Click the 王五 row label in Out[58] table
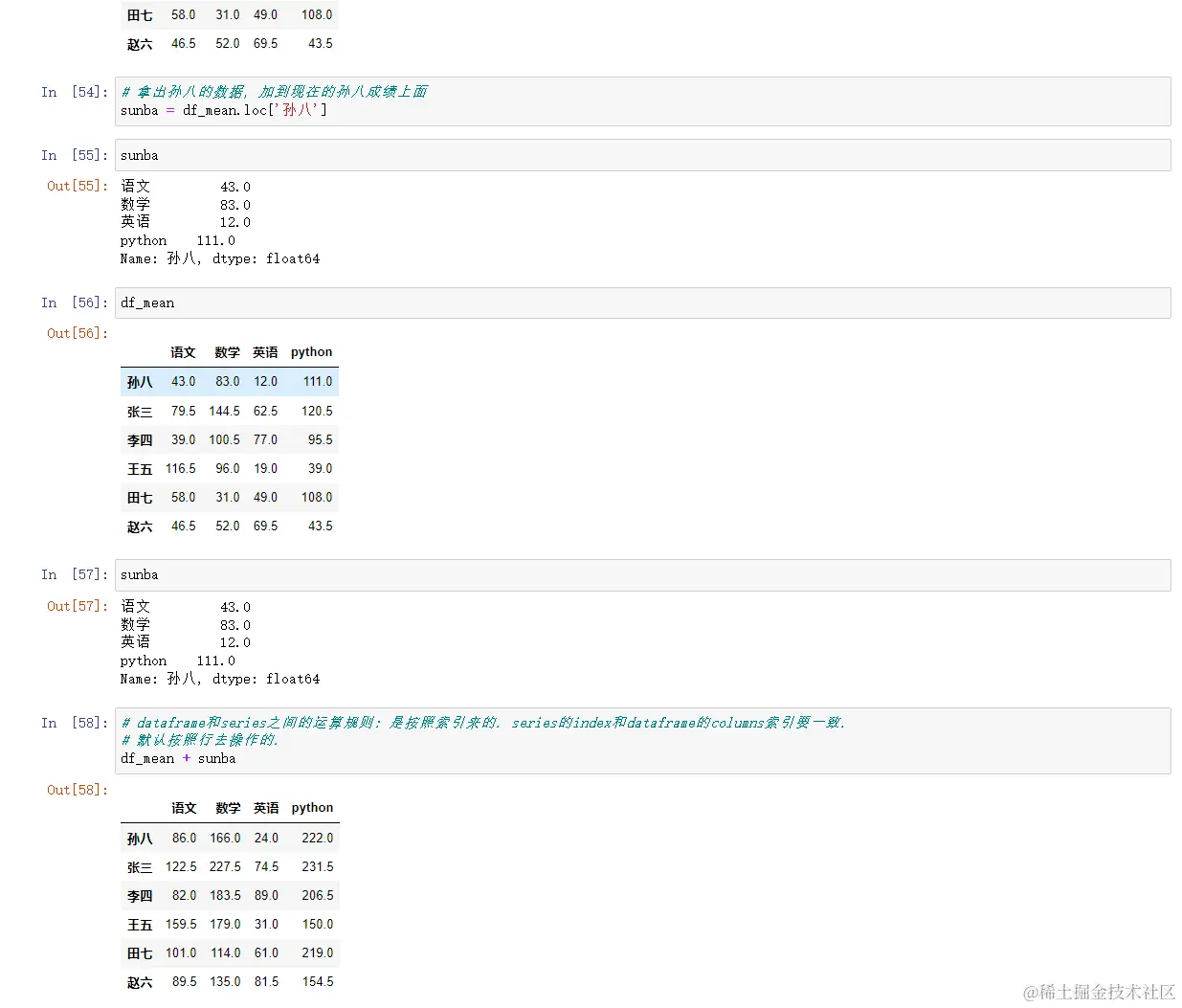 pyautogui.click(x=140, y=925)
